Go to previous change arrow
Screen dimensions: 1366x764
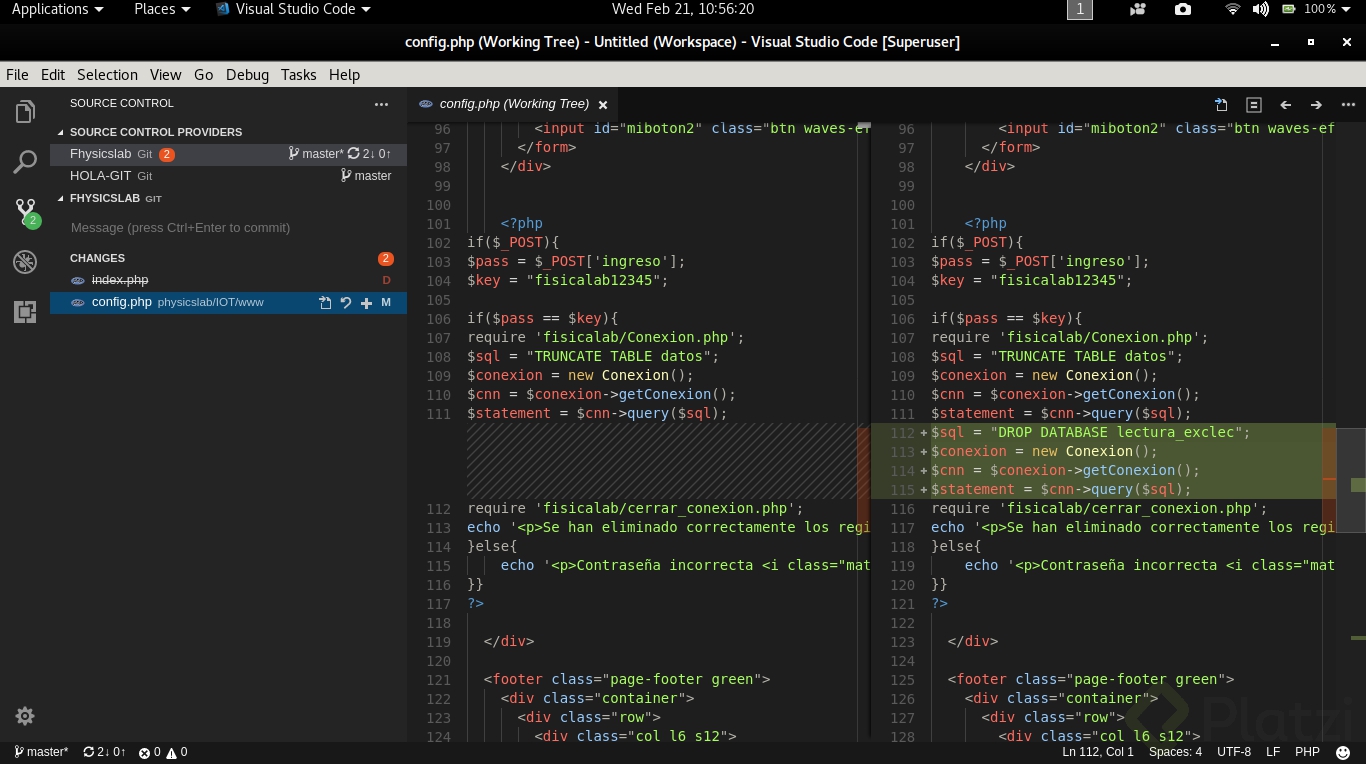(1286, 104)
